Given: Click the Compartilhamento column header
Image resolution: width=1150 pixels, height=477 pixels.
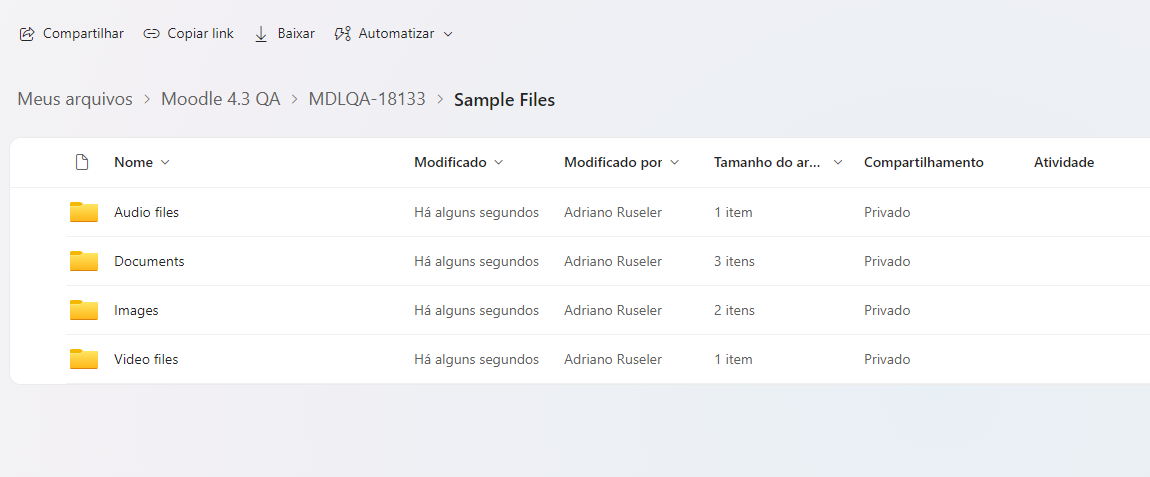Looking at the screenshot, I should tap(923, 162).
